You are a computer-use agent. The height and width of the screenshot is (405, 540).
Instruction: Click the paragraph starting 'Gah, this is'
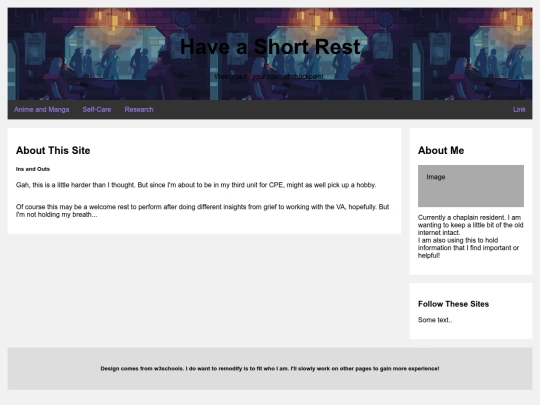(x=196, y=185)
